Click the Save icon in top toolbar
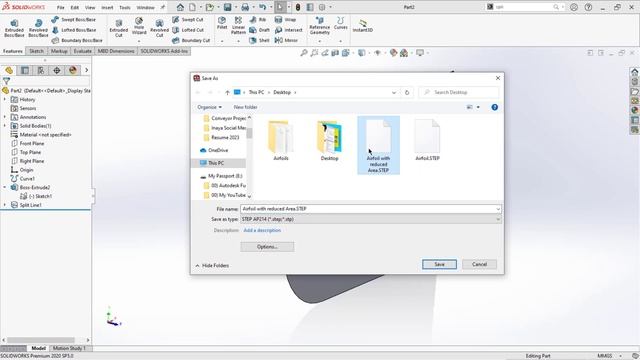Screen dimensions: 640x360 227,7
